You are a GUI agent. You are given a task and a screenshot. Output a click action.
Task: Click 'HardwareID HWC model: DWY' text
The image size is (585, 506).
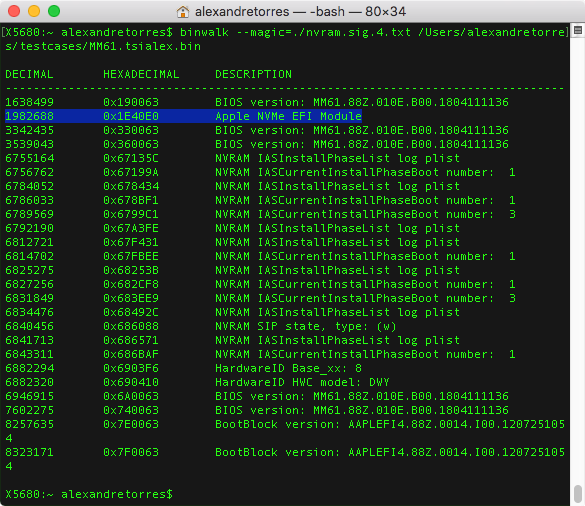(302, 382)
